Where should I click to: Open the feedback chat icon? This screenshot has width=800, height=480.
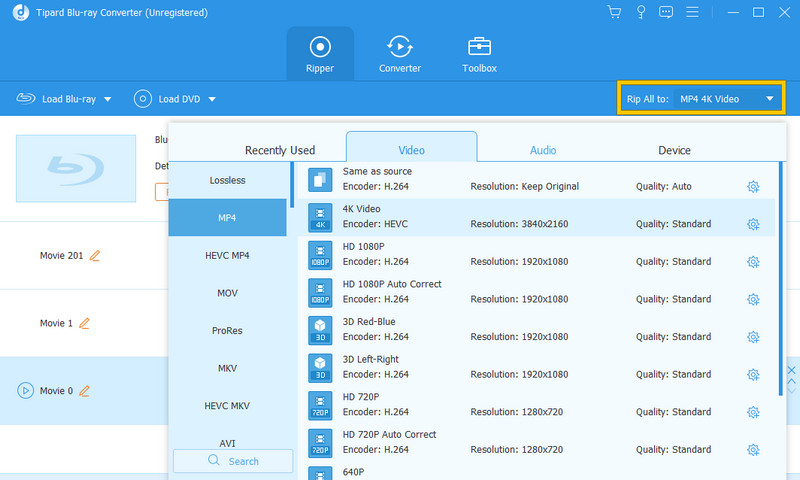pyautogui.click(x=666, y=12)
